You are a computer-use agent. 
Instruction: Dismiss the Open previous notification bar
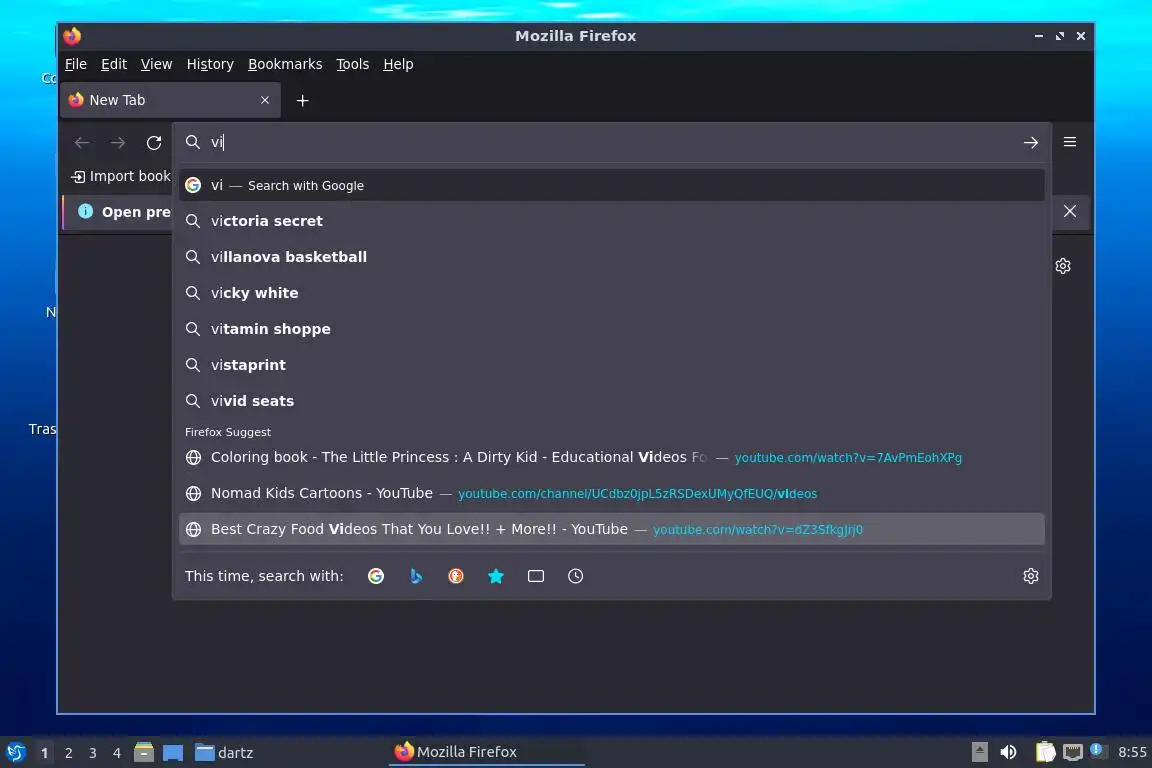tap(1070, 212)
